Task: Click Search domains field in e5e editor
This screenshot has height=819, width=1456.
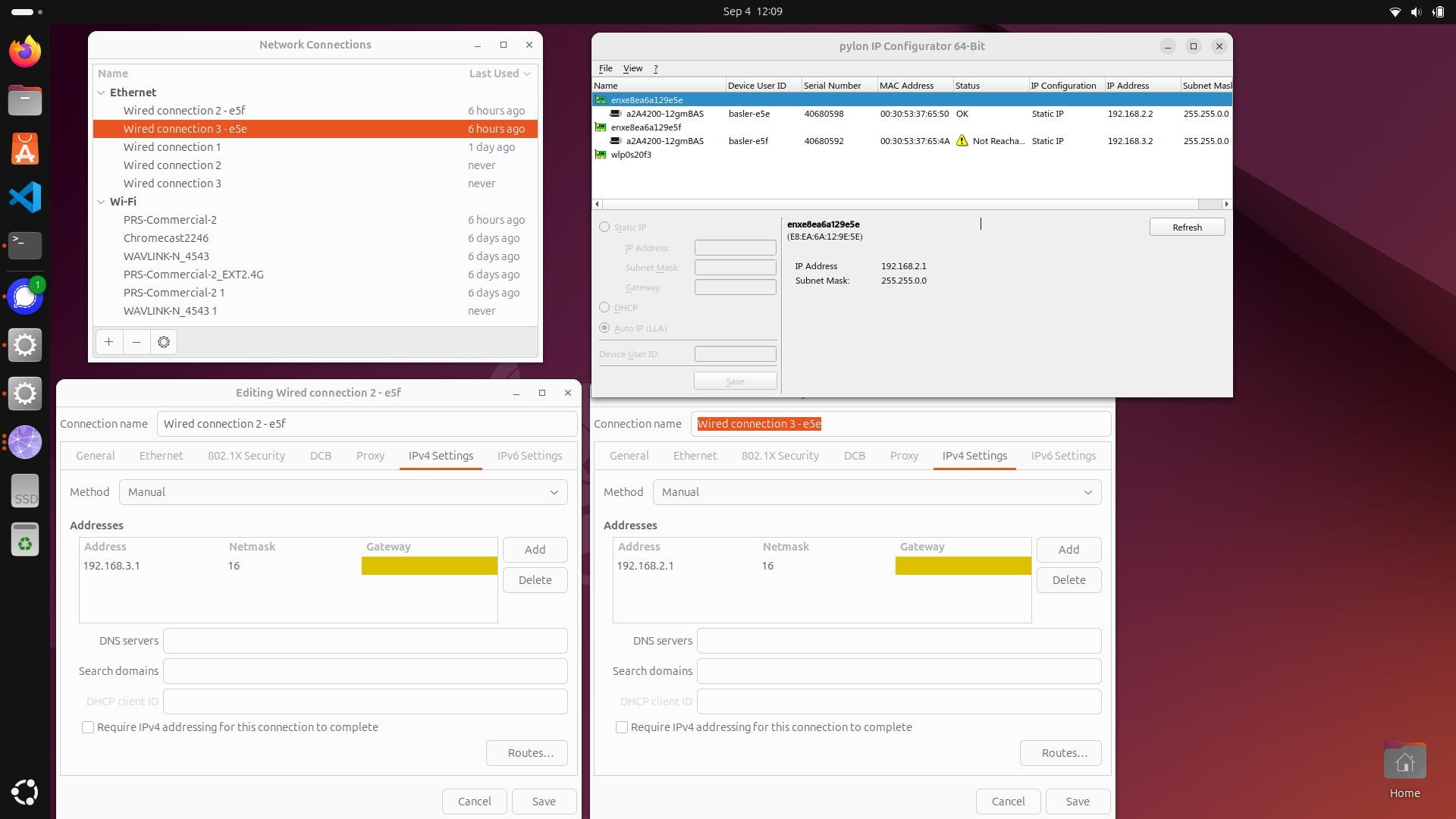Action: pyautogui.click(x=899, y=671)
